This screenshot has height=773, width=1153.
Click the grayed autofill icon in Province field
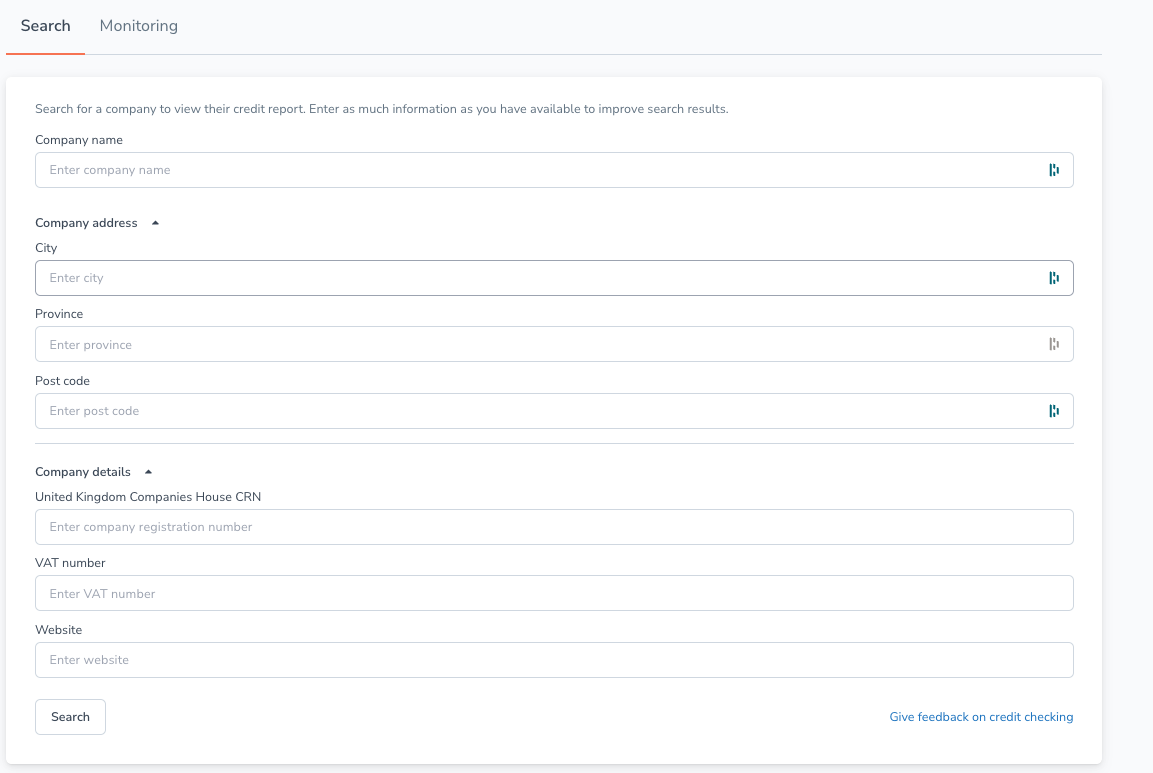click(1054, 343)
